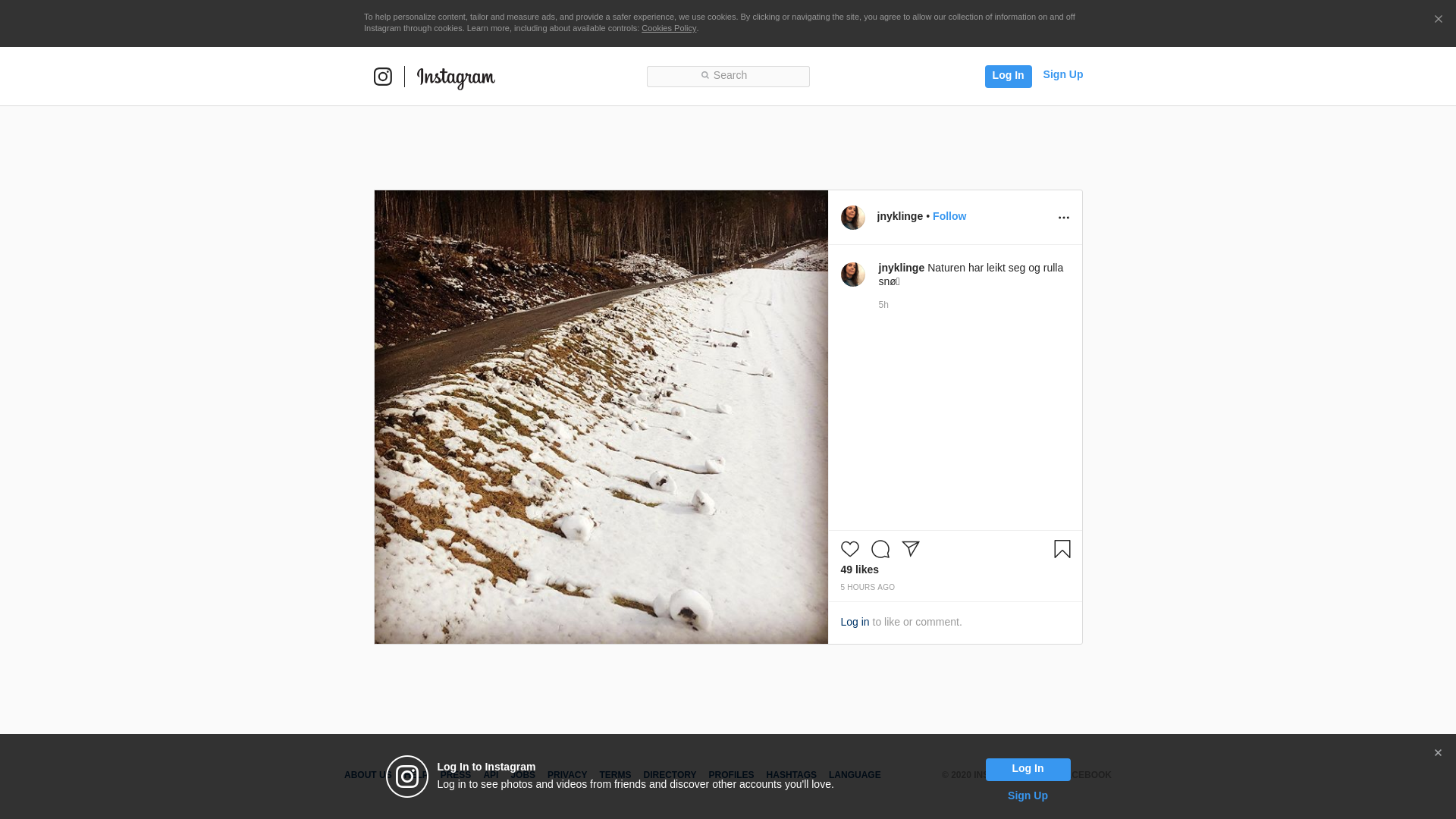Open the Cookies Policy link

tap(669, 28)
